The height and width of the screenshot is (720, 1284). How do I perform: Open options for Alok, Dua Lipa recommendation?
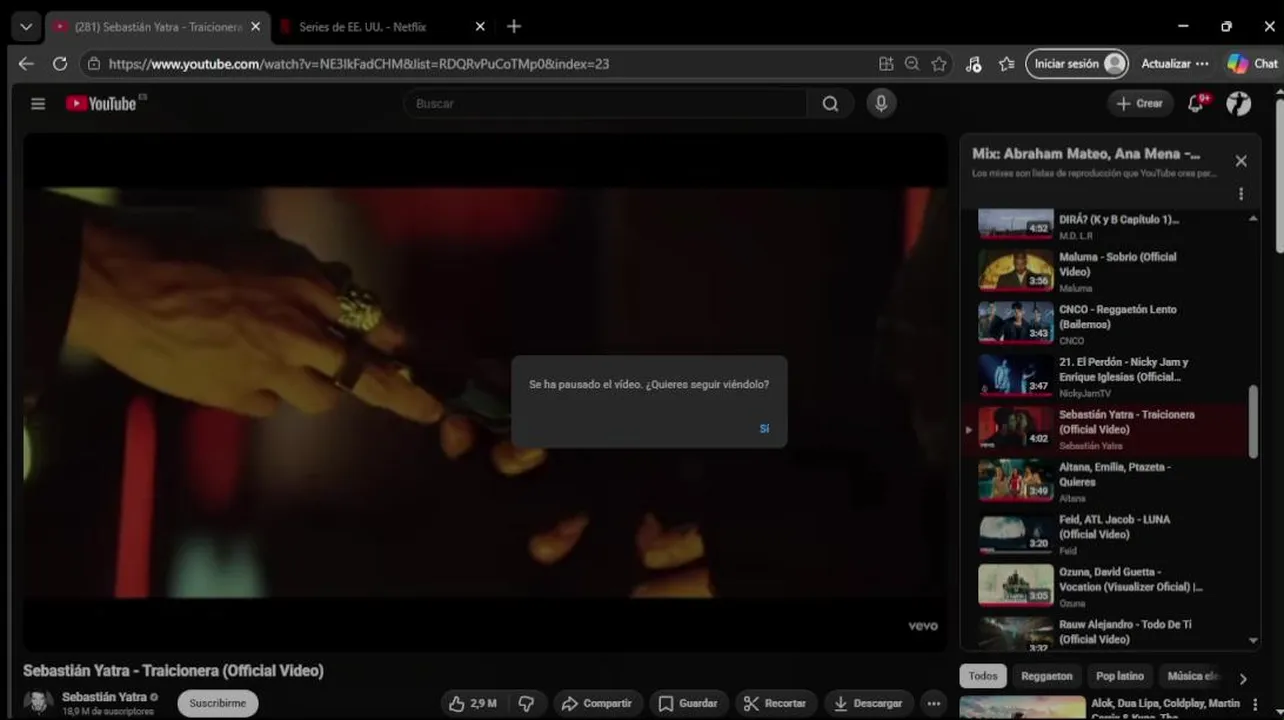coord(1255,705)
